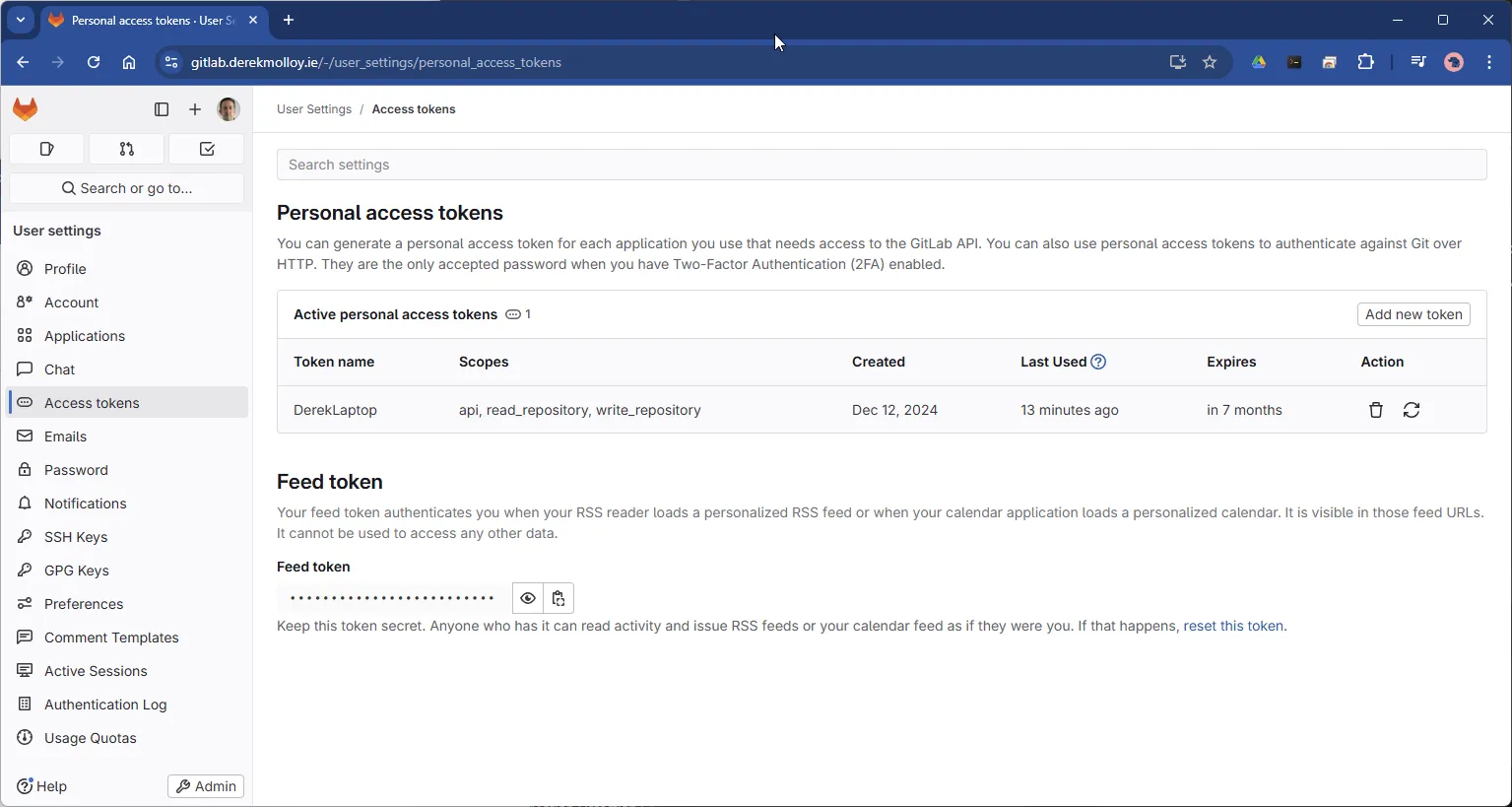
Task: Open the browser tab search dropdown arrow
Action: coord(21,20)
